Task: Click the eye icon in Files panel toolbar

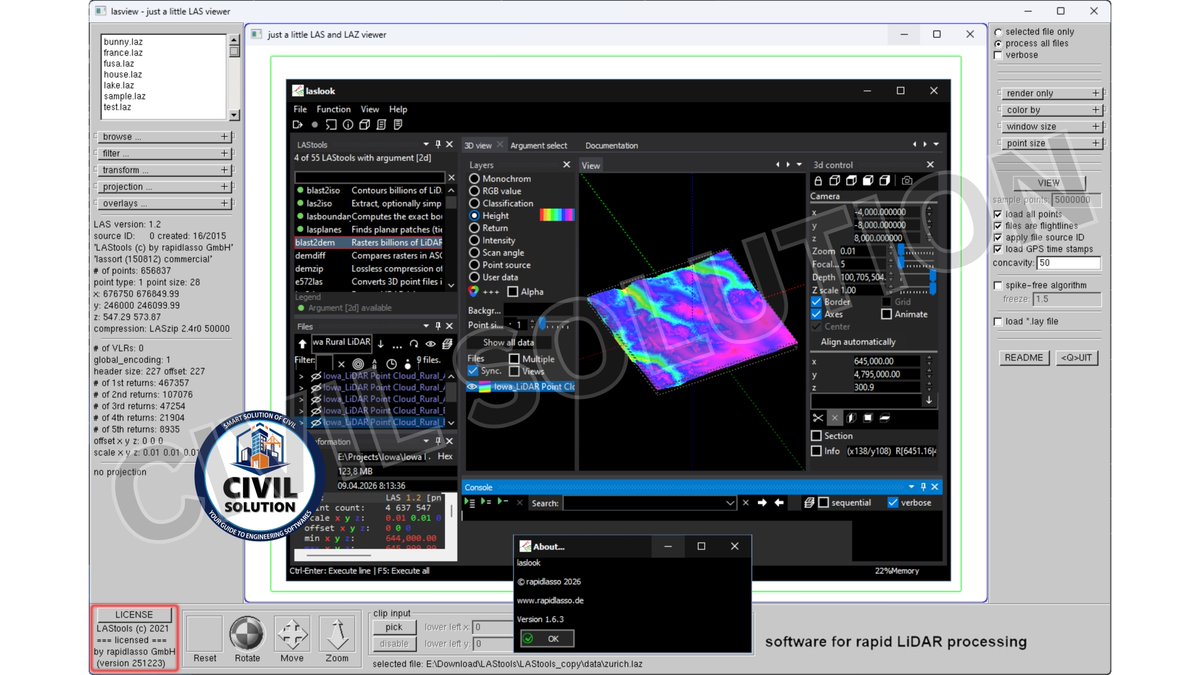Action: click(431, 344)
